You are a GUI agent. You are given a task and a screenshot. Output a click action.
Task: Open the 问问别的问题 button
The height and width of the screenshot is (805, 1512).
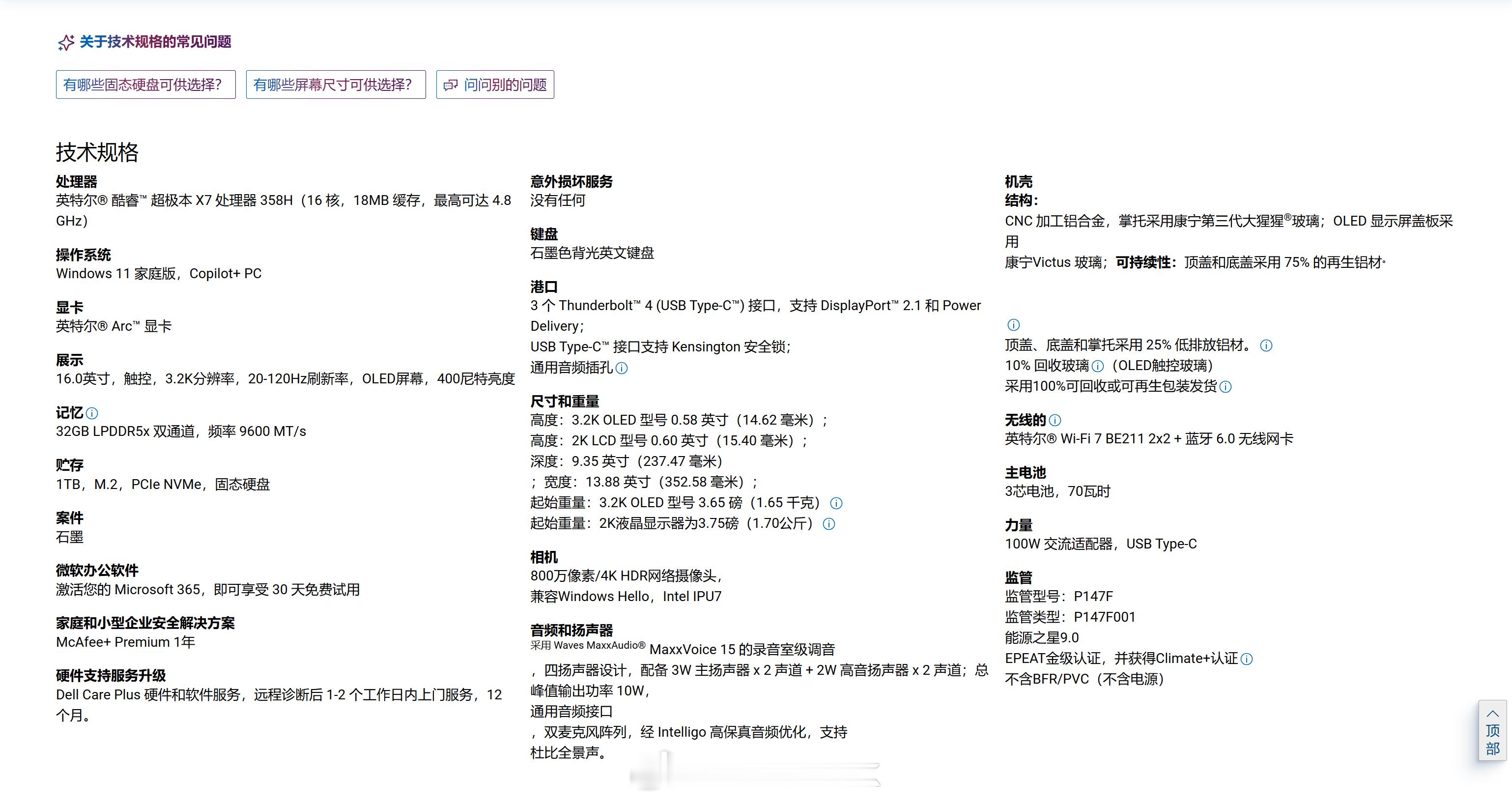coord(505,85)
